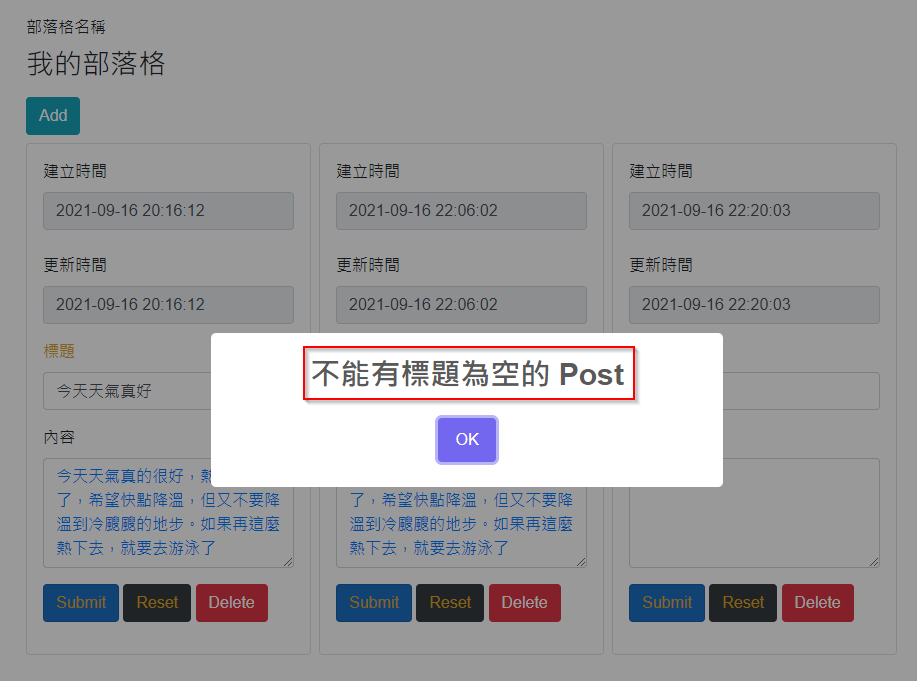The width and height of the screenshot is (917, 681).
Task: Delete the post created 22:20:03
Action: [818, 603]
